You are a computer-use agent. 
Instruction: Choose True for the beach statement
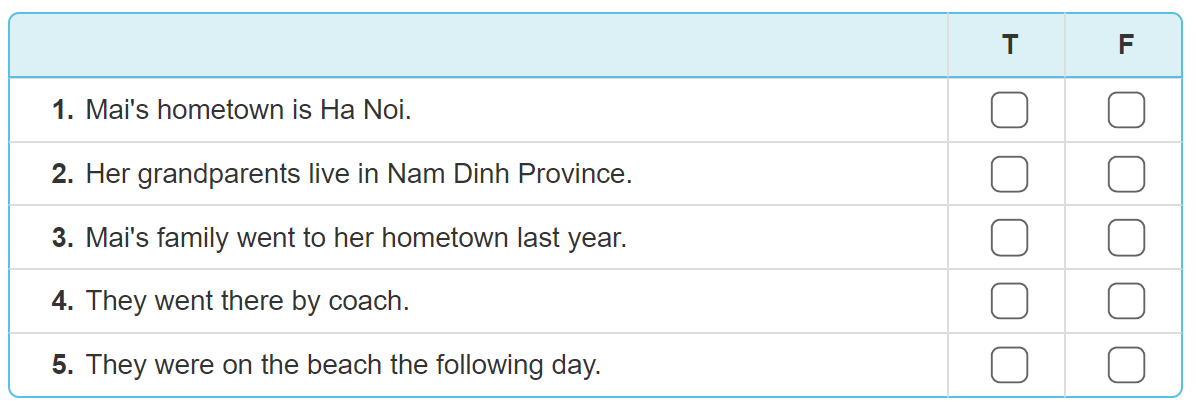1009,365
